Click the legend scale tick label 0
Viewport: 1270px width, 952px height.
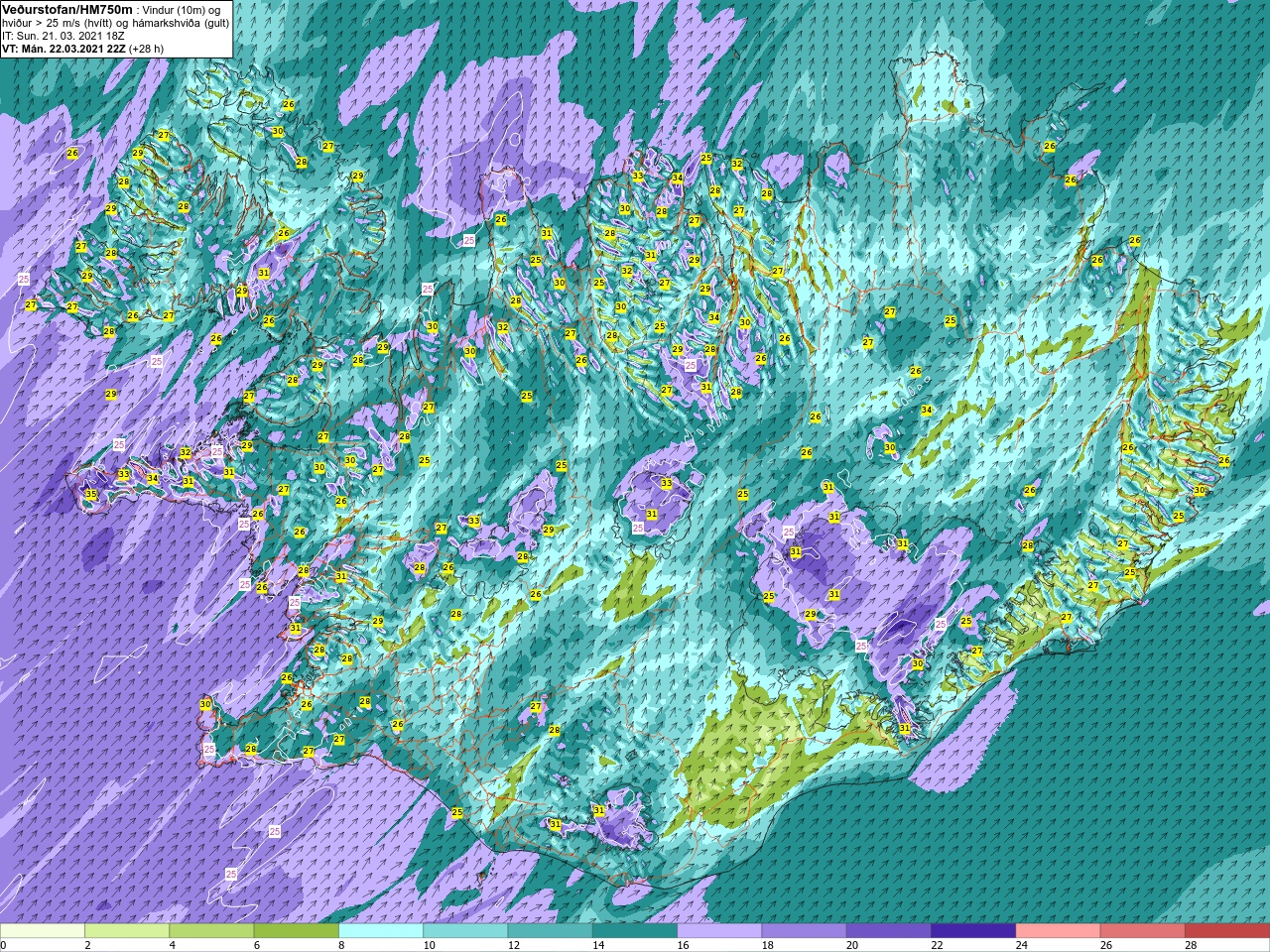tap(3, 945)
